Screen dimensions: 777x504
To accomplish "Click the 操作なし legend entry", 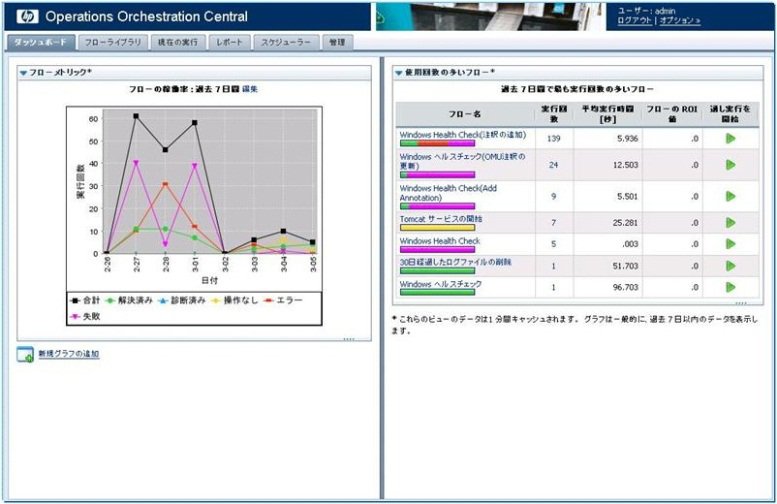I will (235, 300).
